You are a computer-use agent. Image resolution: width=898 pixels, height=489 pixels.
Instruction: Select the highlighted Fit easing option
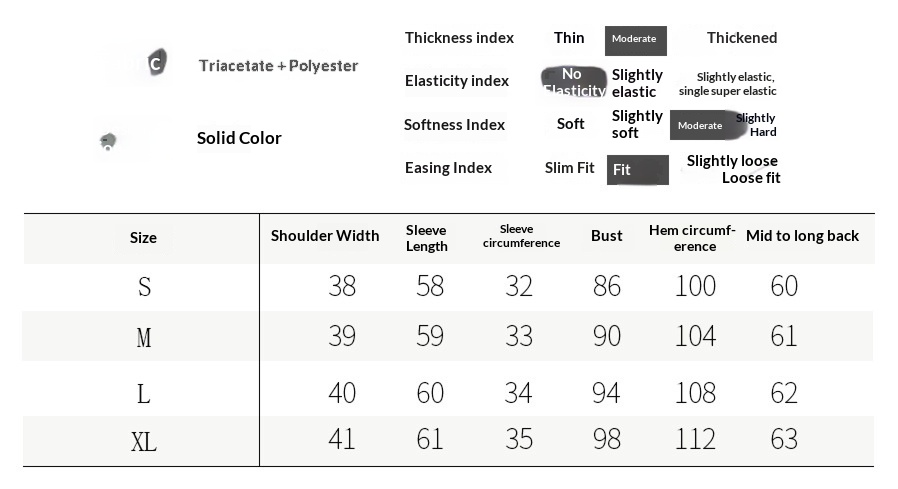[x=637, y=170]
